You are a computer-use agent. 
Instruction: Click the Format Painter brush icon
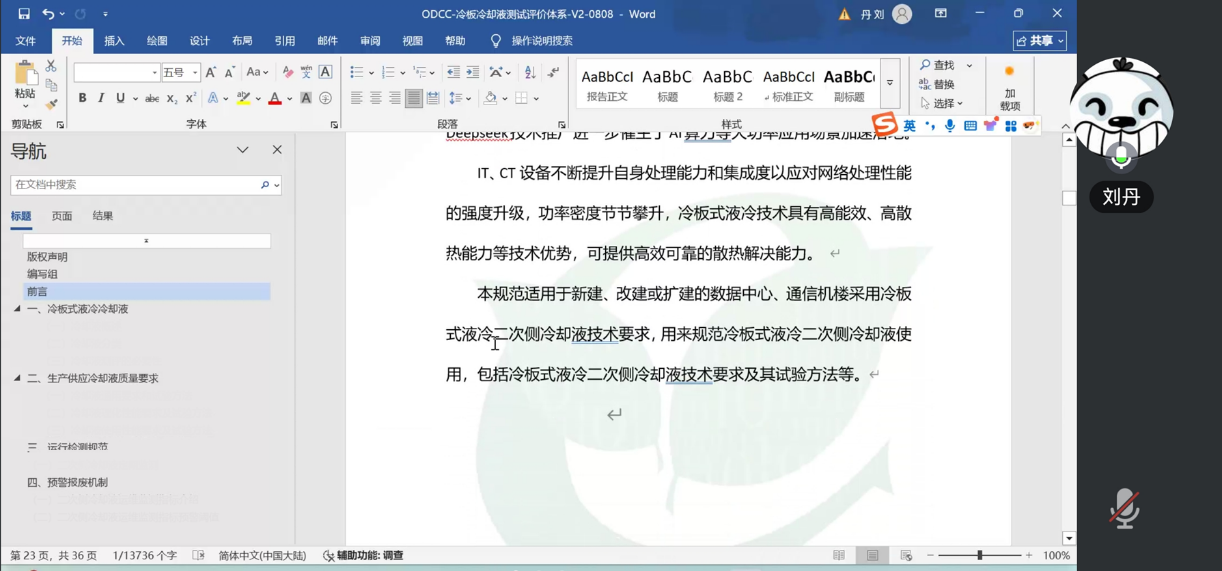tap(51, 105)
